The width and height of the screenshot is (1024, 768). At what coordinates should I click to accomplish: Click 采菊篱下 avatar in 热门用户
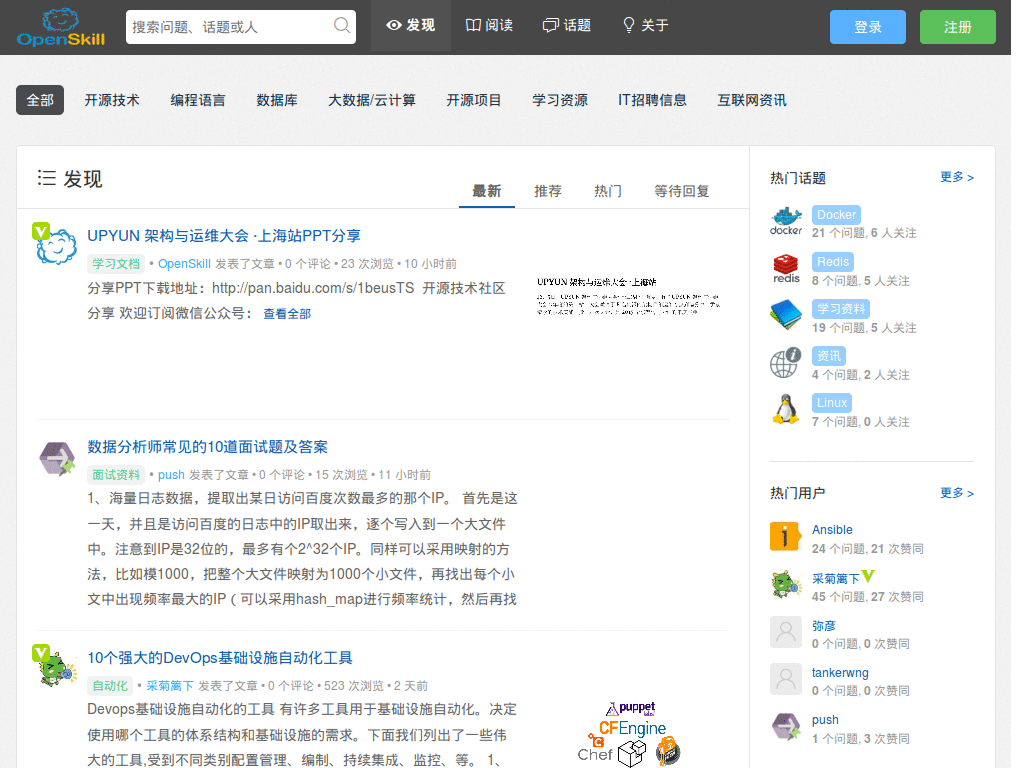click(x=786, y=585)
